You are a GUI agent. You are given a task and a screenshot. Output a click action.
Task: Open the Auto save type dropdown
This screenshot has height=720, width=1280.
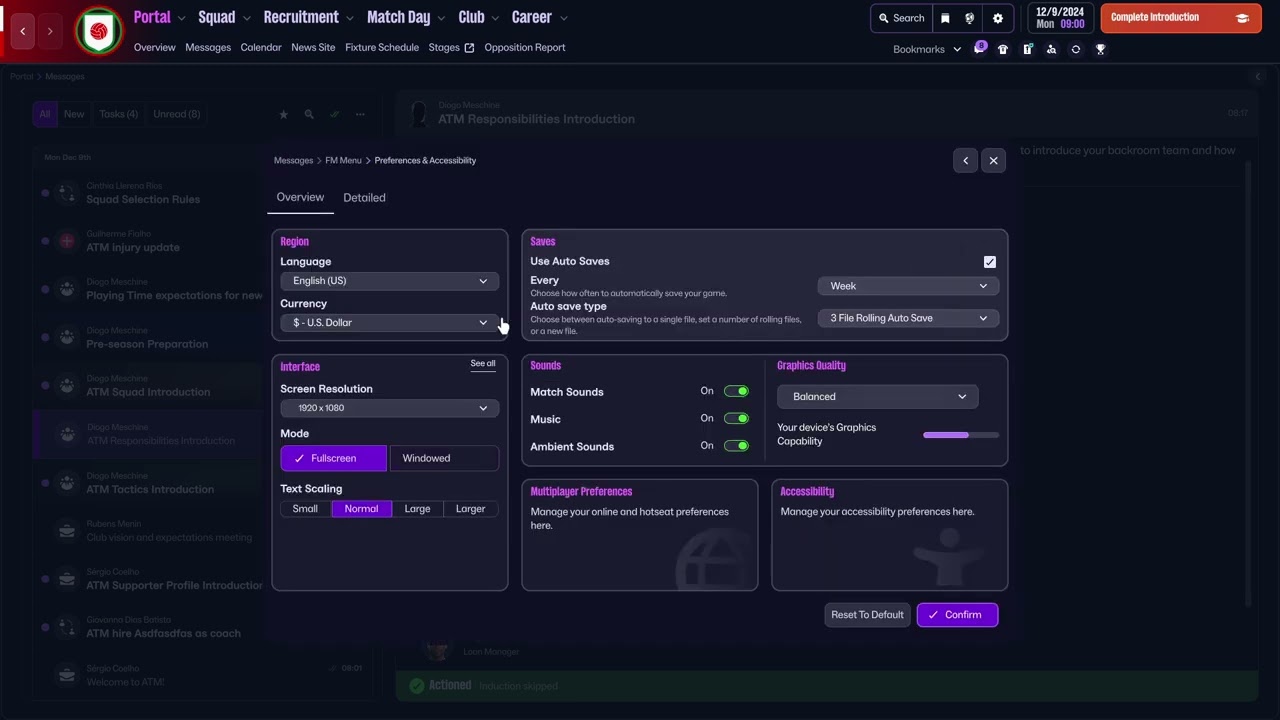point(908,318)
